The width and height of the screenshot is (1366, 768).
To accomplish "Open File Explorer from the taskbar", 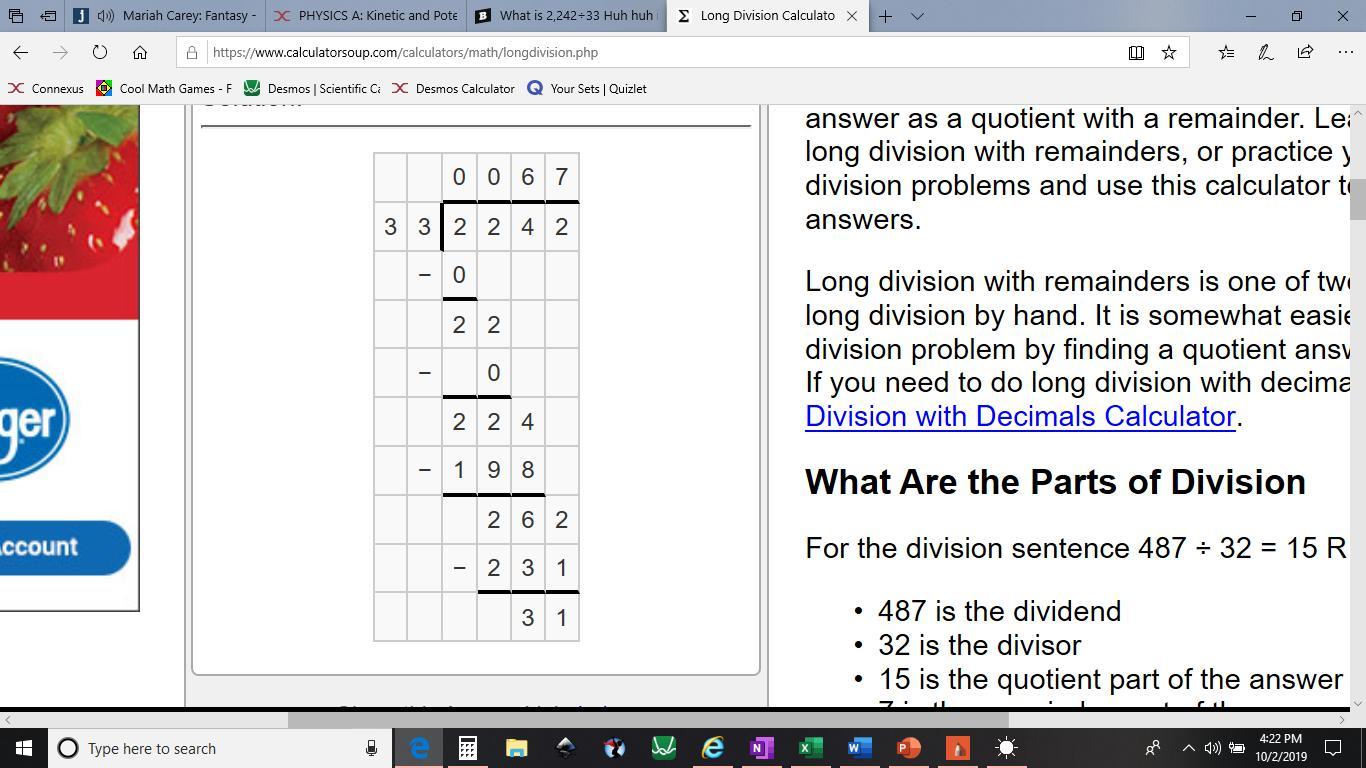I will [517, 748].
